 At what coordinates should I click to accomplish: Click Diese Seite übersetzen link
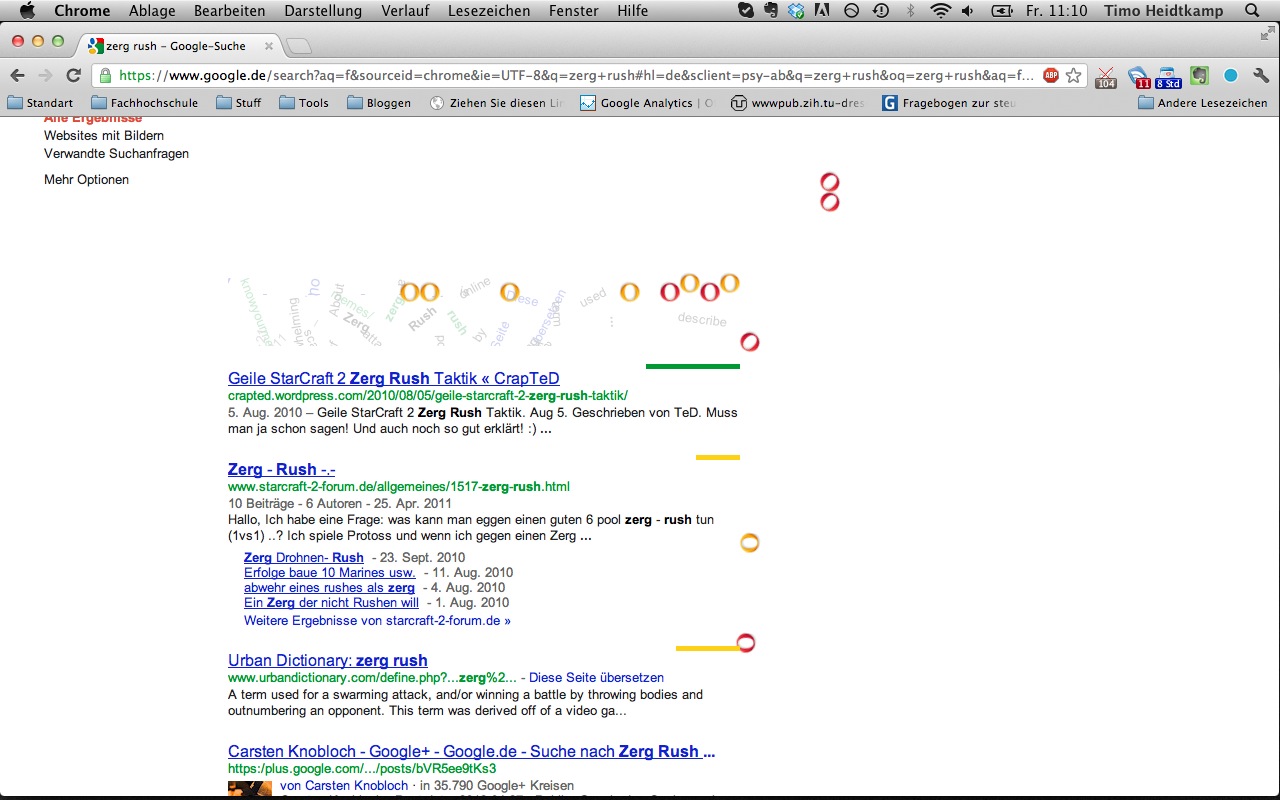coord(596,678)
